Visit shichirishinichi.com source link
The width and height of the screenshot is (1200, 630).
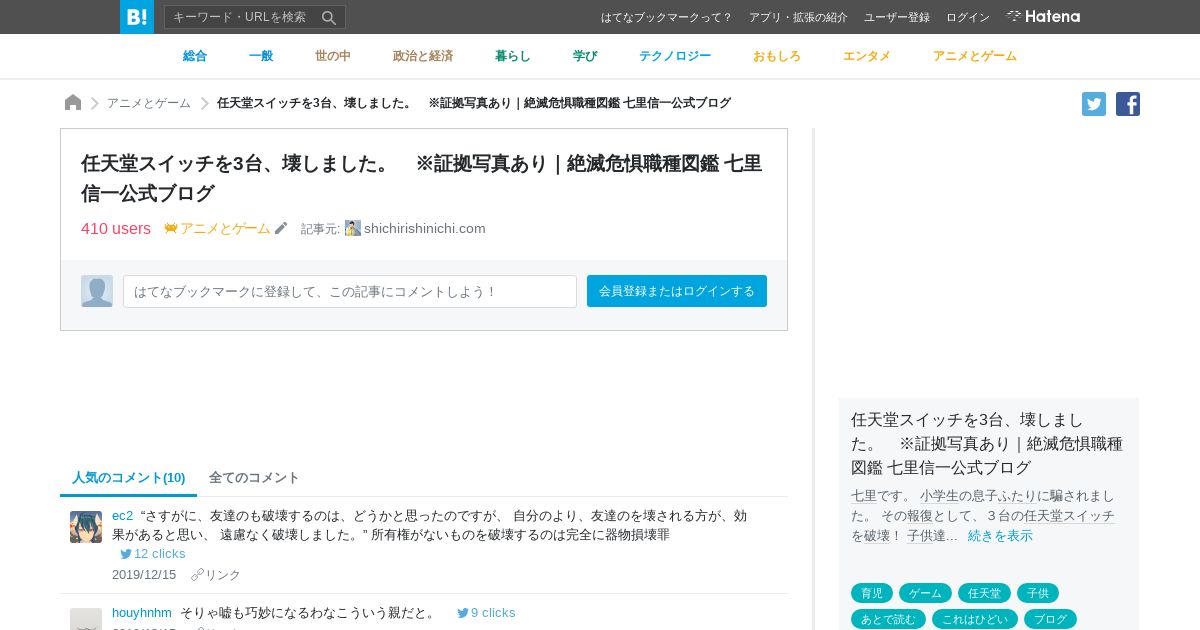425,228
